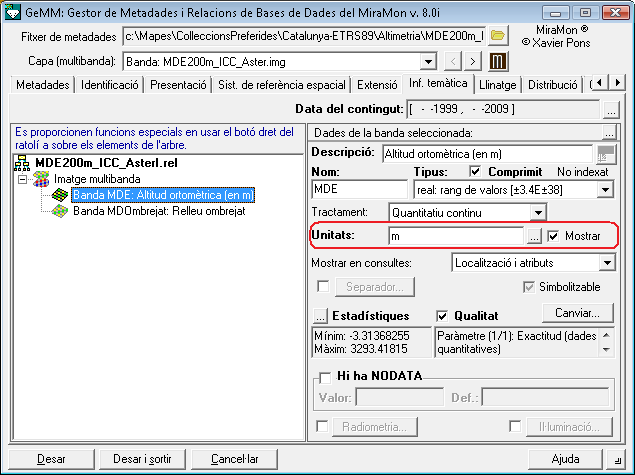The height and width of the screenshot is (475, 635).
Task: Click the Imatge multibanda layer icon
Action: [x=41, y=179]
